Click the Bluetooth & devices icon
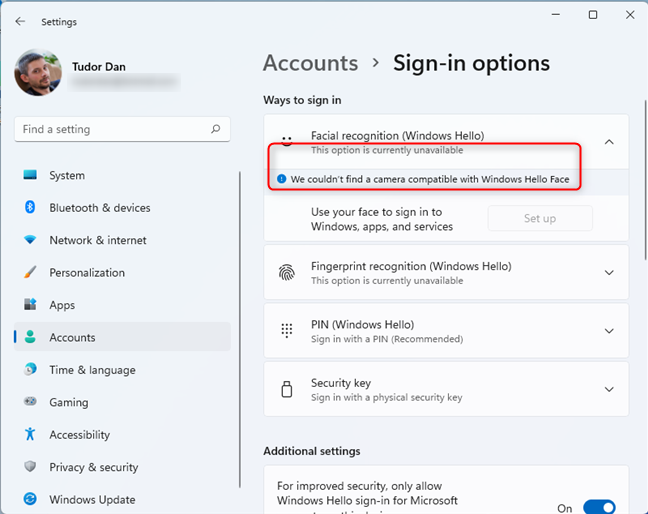 (x=30, y=207)
